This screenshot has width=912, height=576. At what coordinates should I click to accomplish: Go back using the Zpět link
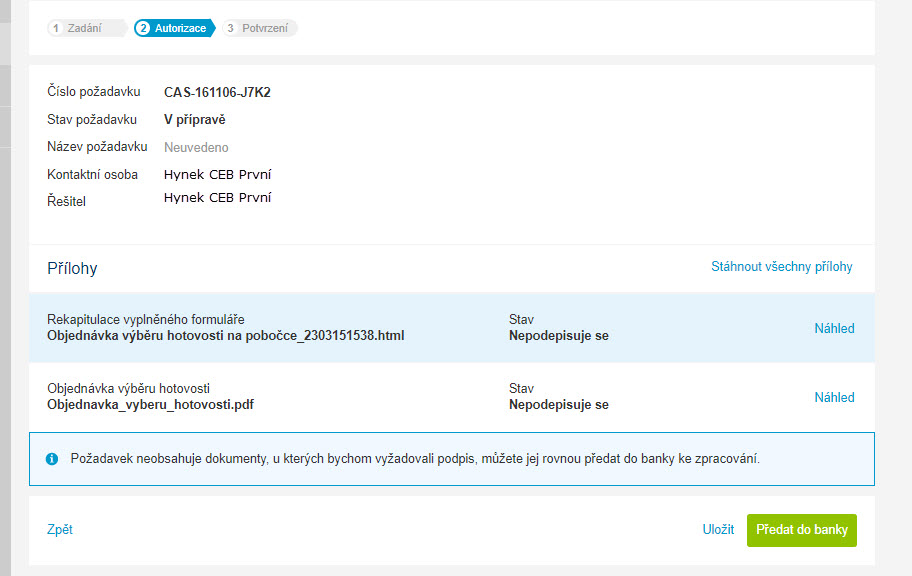[x=60, y=529]
